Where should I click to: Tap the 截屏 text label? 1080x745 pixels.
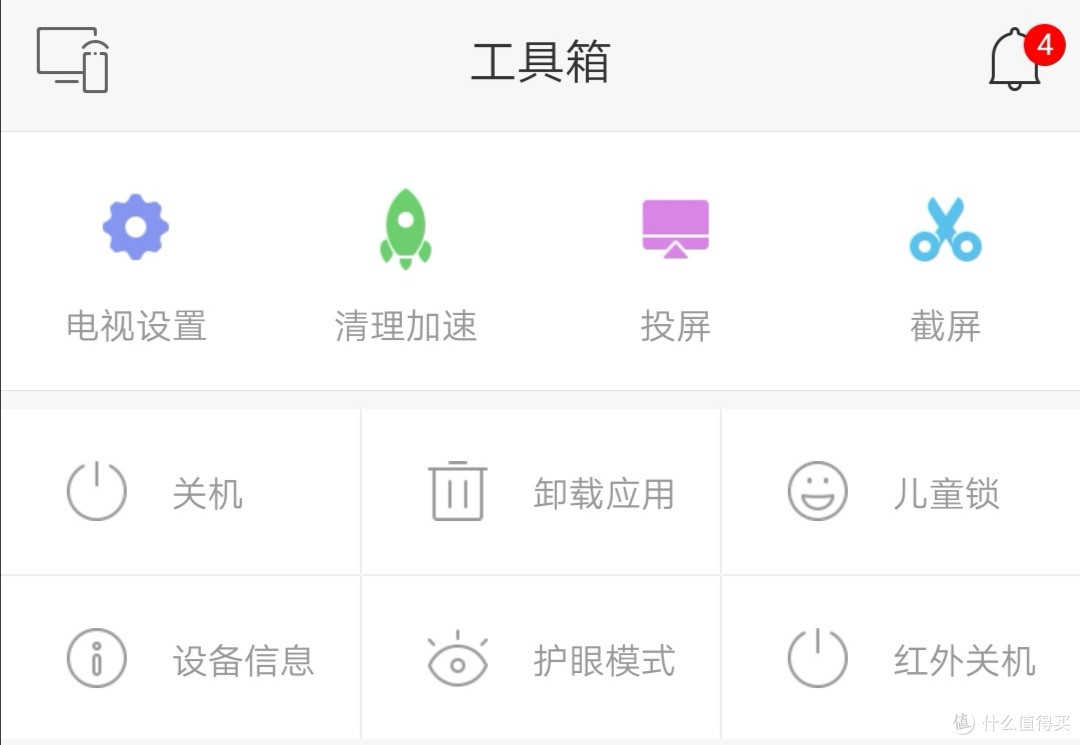[945, 326]
